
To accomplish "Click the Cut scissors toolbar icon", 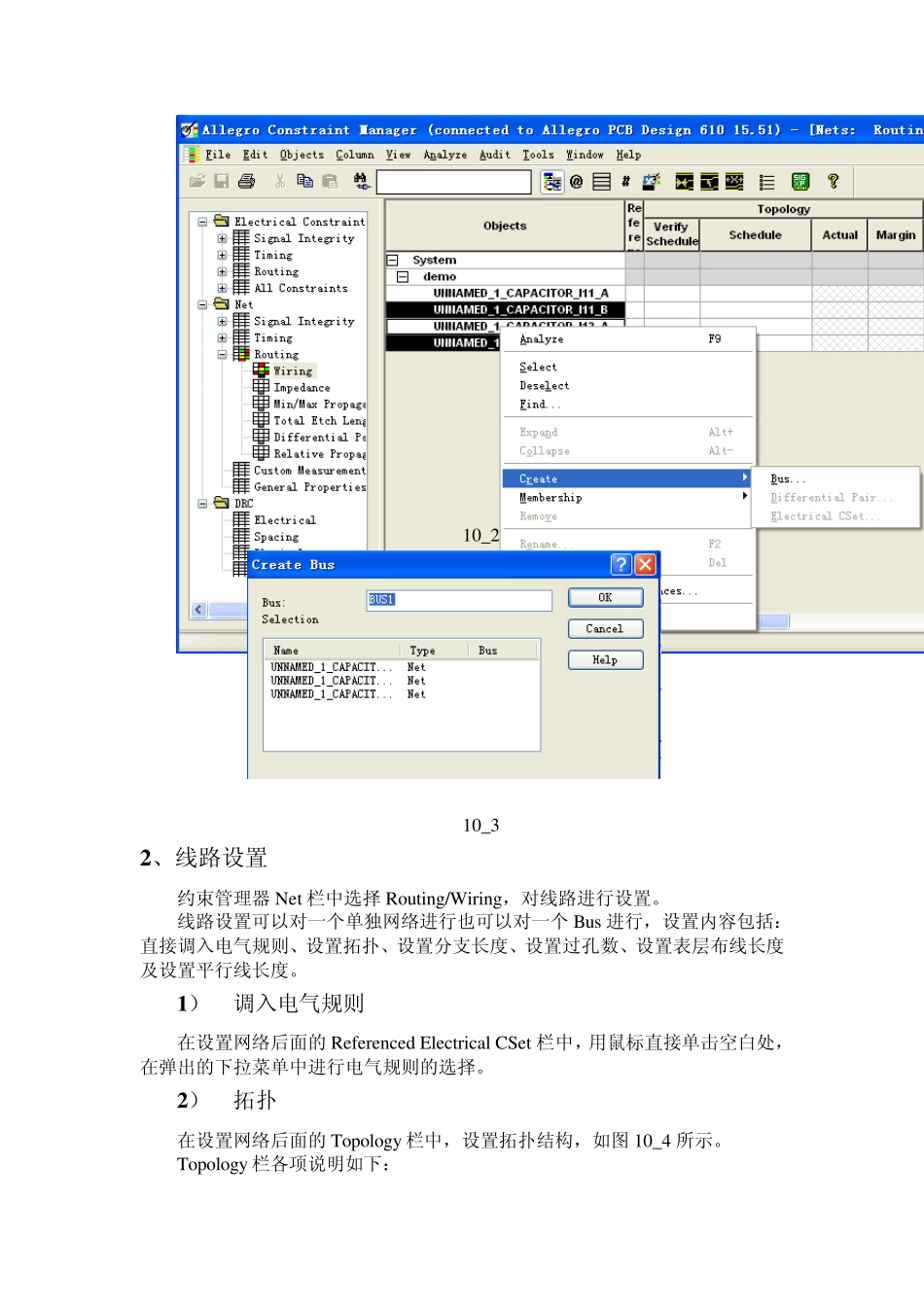I will (x=280, y=181).
